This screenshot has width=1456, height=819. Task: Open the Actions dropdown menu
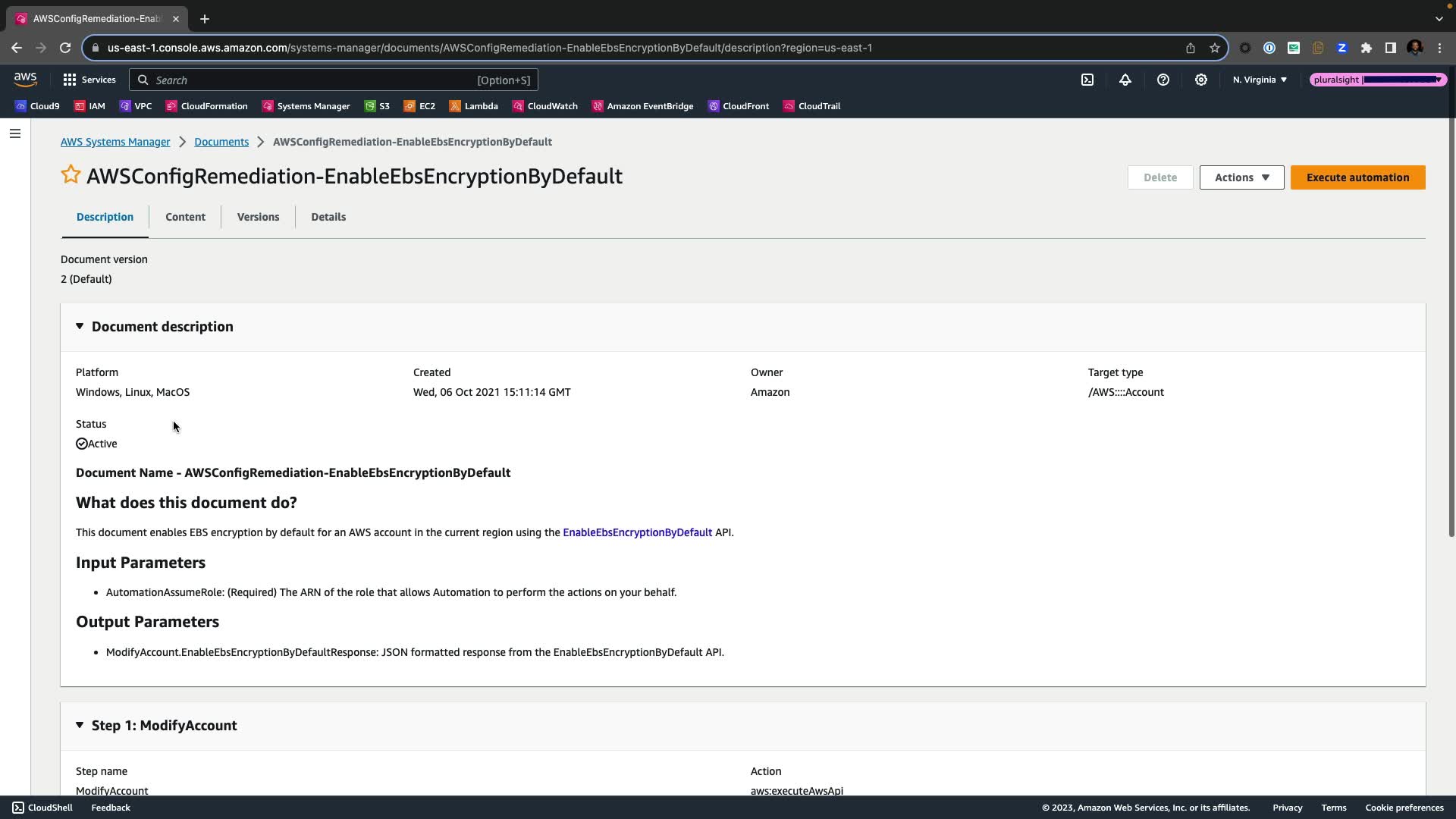[x=1241, y=177]
